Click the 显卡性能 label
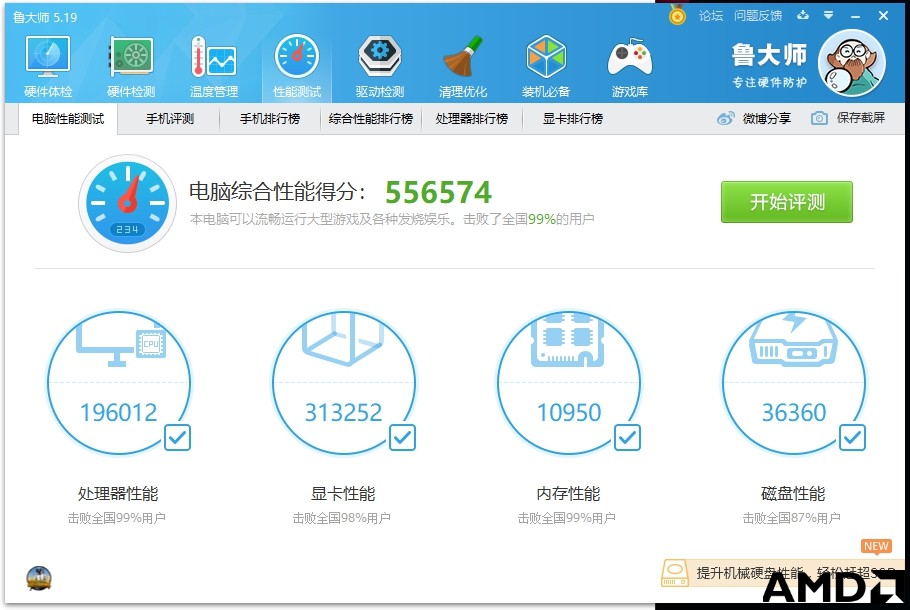Image resolution: width=910 pixels, height=610 pixels. click(343, 494)
